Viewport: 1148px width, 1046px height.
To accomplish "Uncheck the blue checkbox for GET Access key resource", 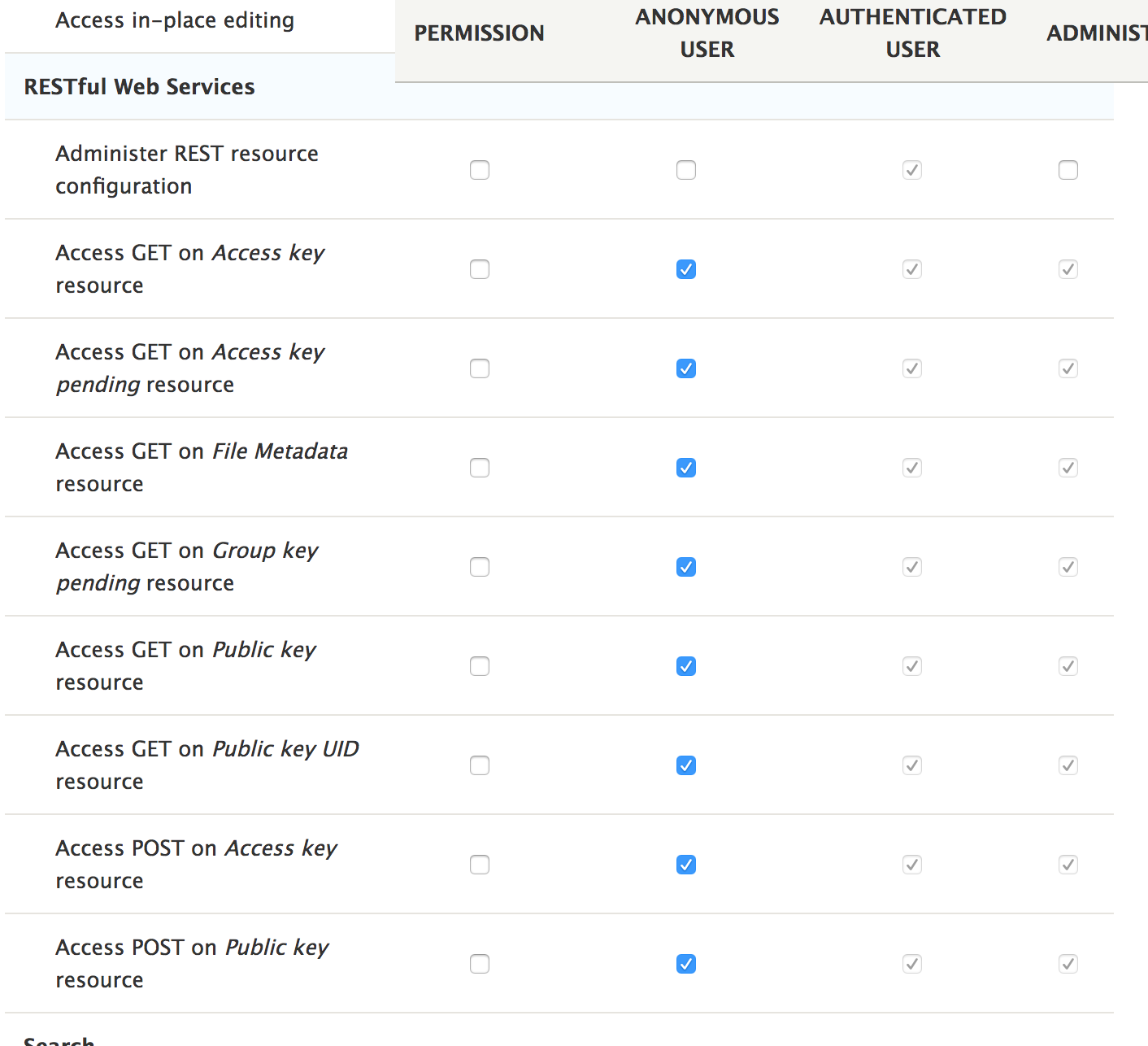I will coord(686,269).
